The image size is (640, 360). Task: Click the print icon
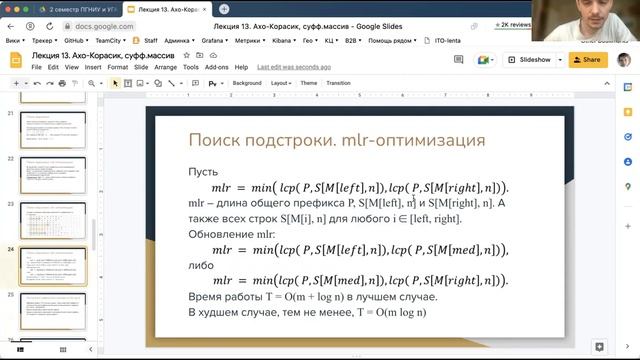62,83
